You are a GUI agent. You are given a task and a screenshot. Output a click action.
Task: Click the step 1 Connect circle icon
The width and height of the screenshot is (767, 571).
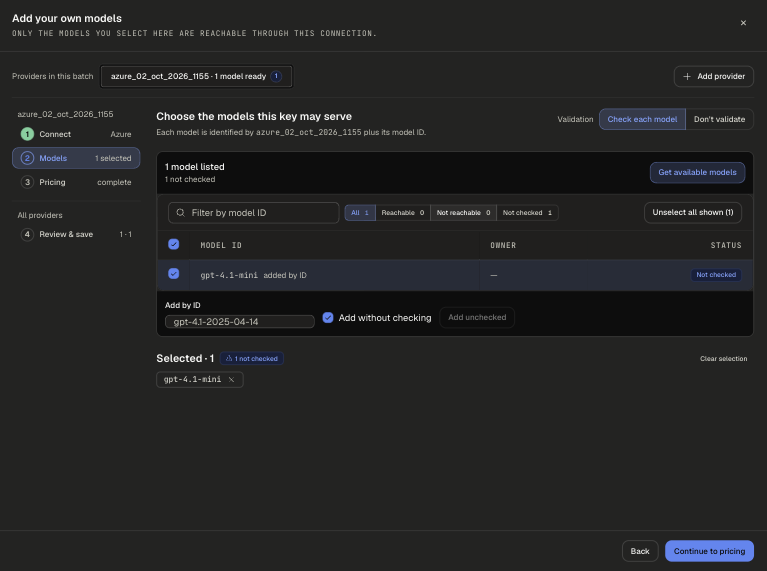27,134
